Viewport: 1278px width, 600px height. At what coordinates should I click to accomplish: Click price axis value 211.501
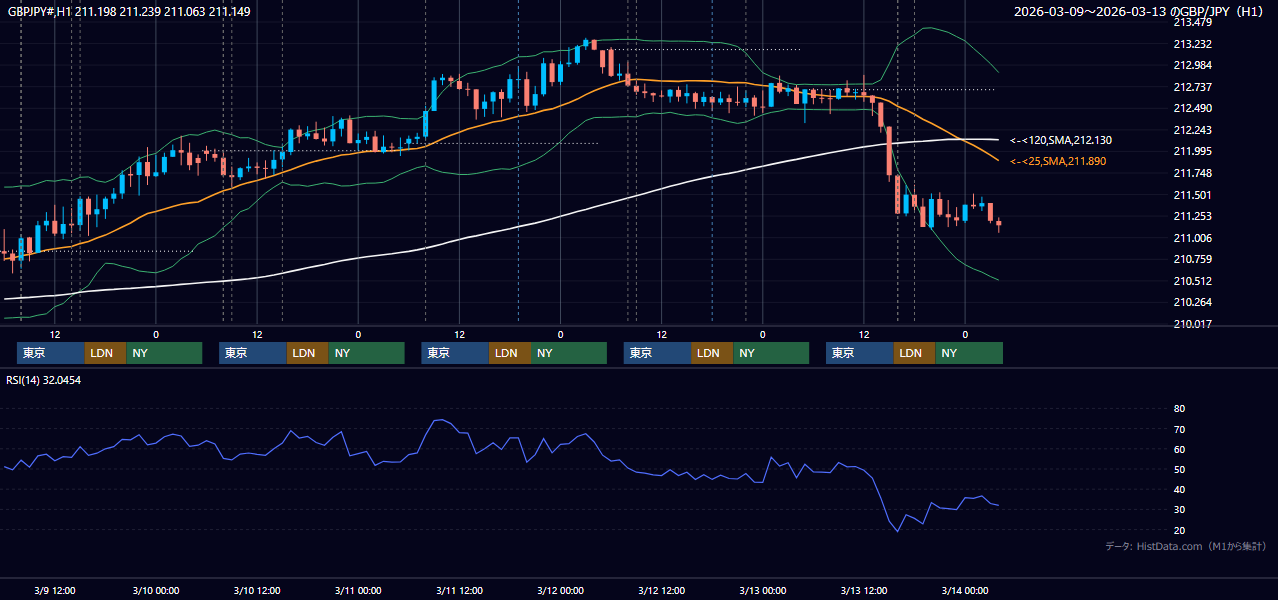click(1192, 195)
